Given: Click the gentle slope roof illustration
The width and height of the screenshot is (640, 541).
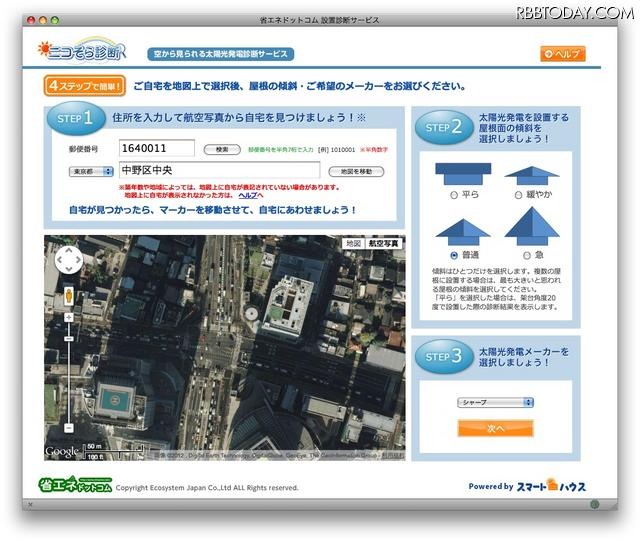Looking at the screenshot, I should click(532, 176).
